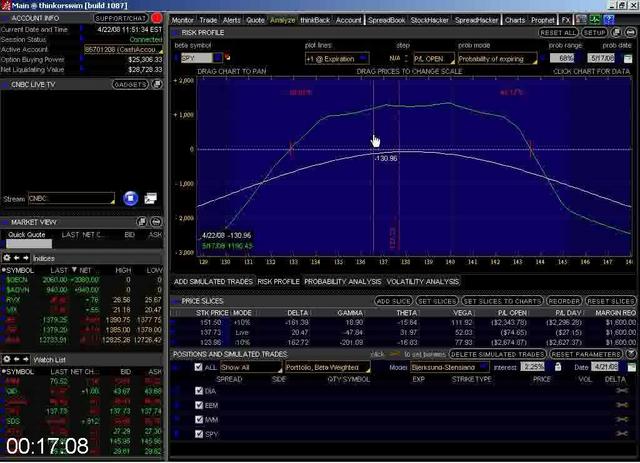Open the CNBC stream selector dropdown
640x463 pixels.
71,198
